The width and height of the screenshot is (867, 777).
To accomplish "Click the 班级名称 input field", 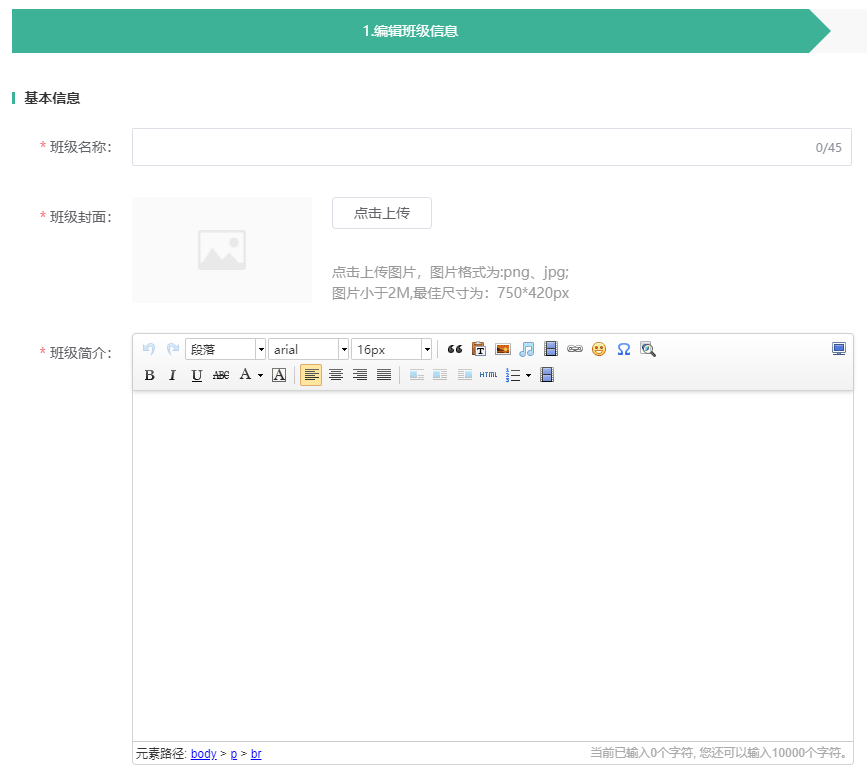I will [x=492, y=147].
